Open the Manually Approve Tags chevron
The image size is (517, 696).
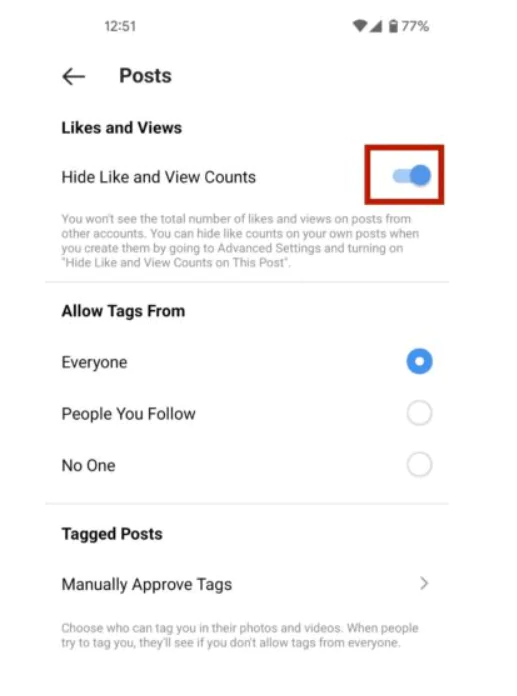click(424, 583)
